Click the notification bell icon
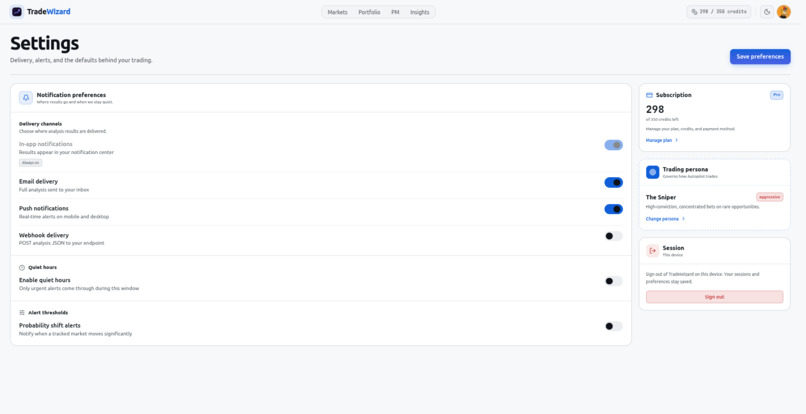 click(x=26, y=98)
